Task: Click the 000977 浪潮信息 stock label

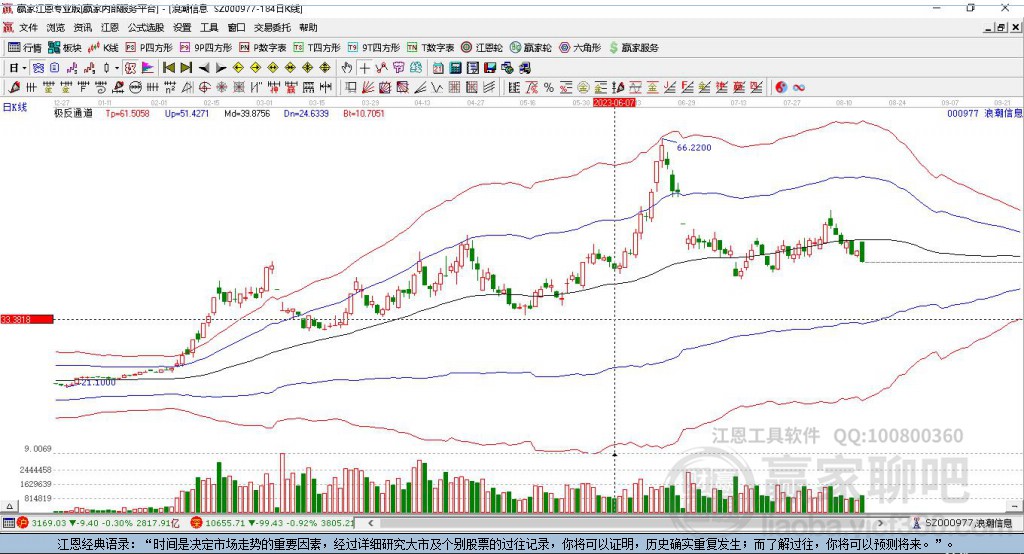Action: [985, 113]
